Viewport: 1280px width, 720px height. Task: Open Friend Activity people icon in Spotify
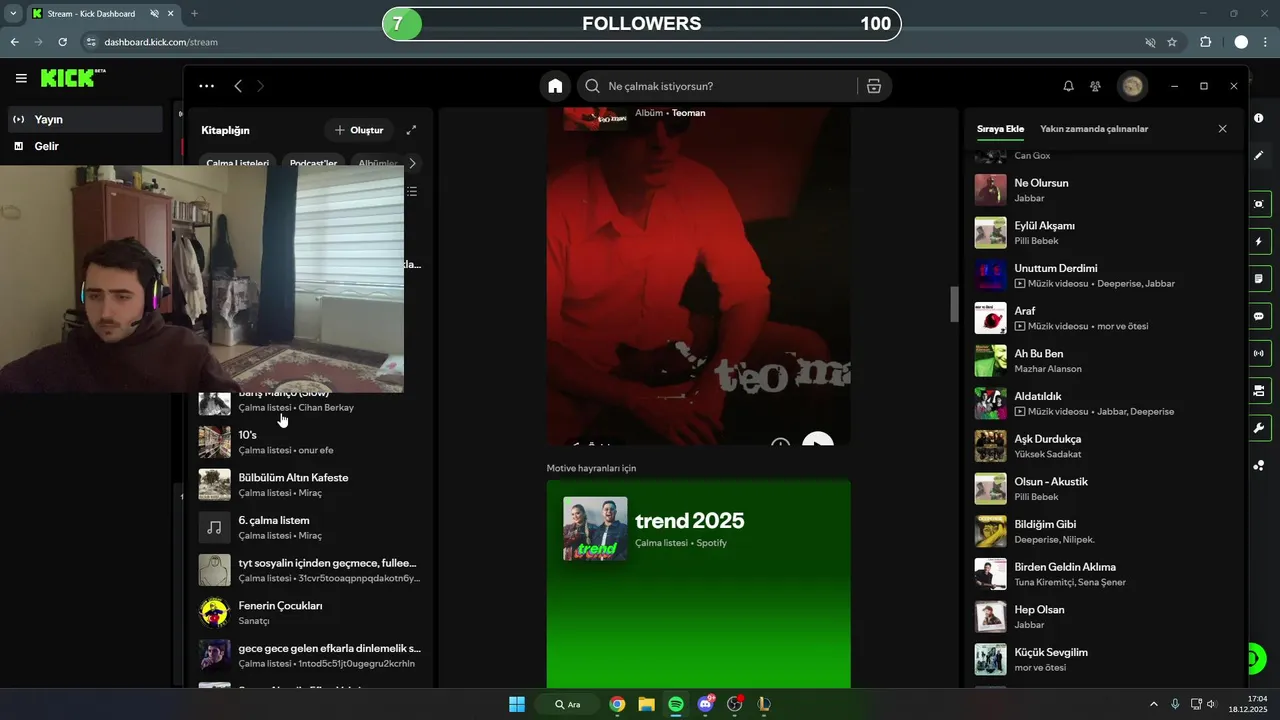pyautogui.click(x=1095, y=86)
